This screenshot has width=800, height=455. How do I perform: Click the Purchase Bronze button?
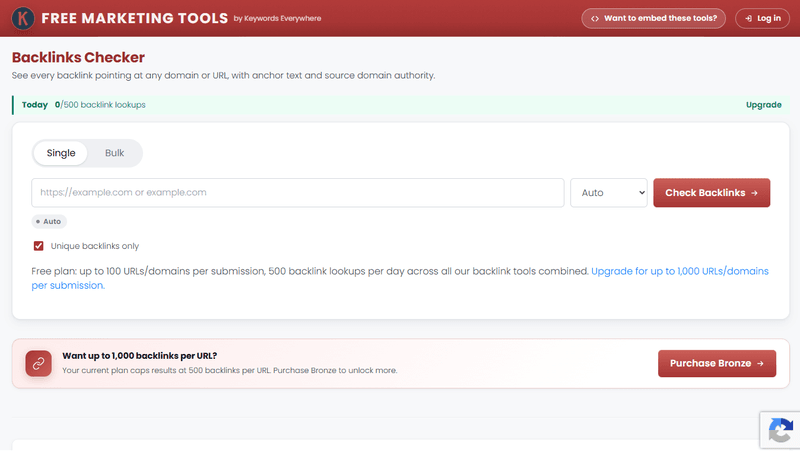point(717,363)
